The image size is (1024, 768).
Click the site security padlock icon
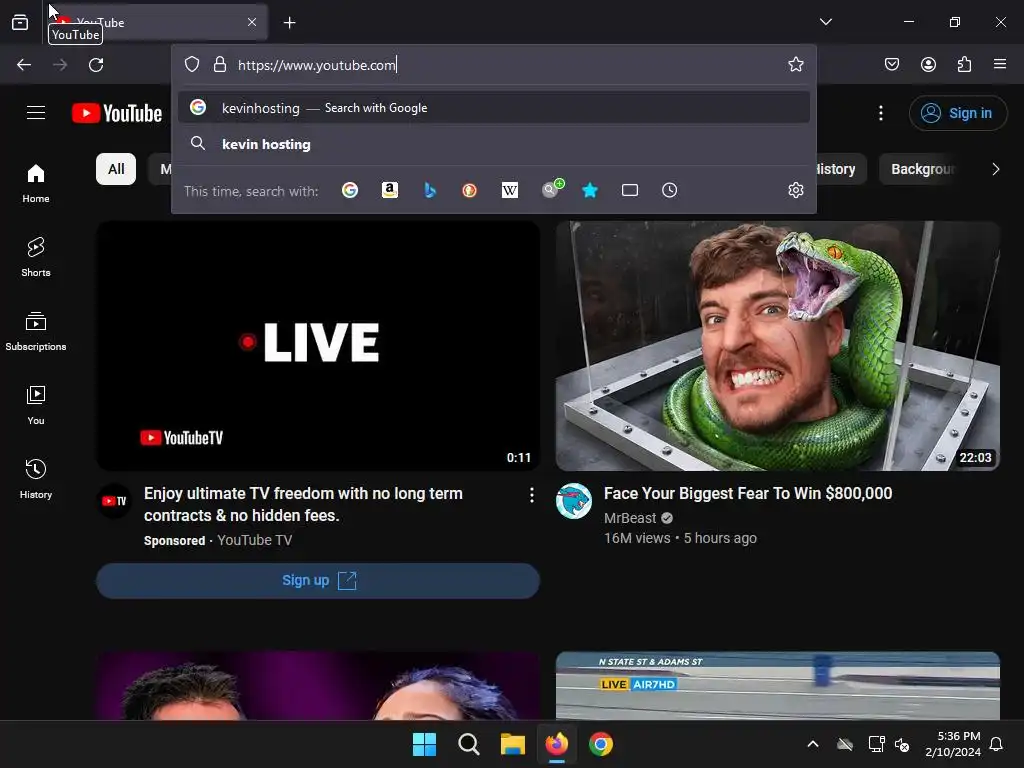(220, 65)
